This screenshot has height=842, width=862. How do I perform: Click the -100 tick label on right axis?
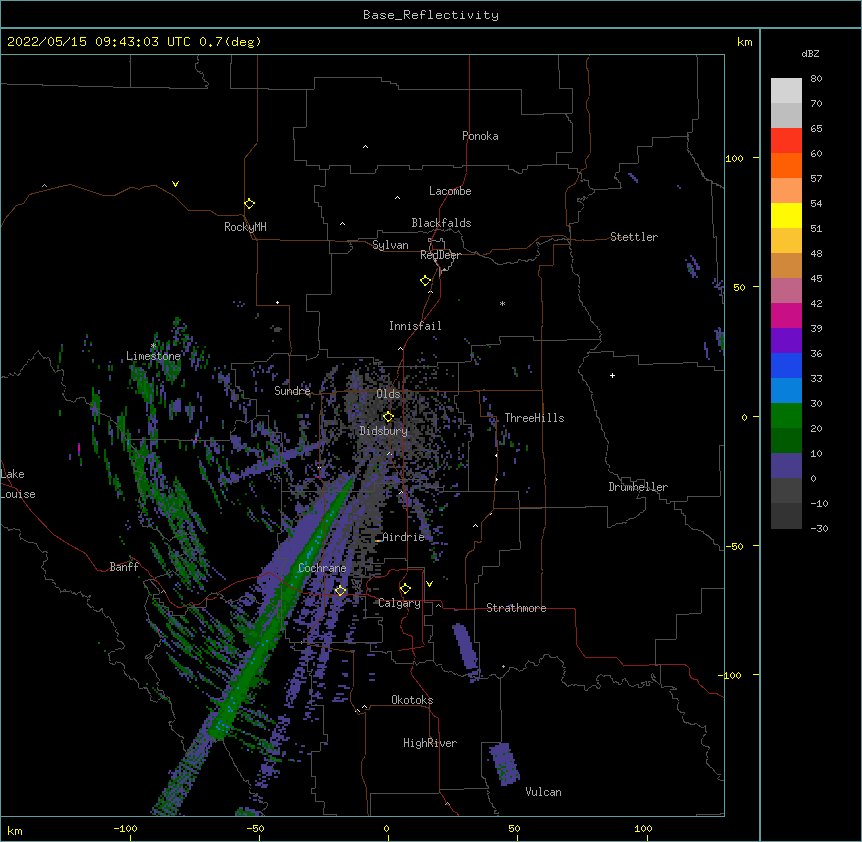pos(731,675)
